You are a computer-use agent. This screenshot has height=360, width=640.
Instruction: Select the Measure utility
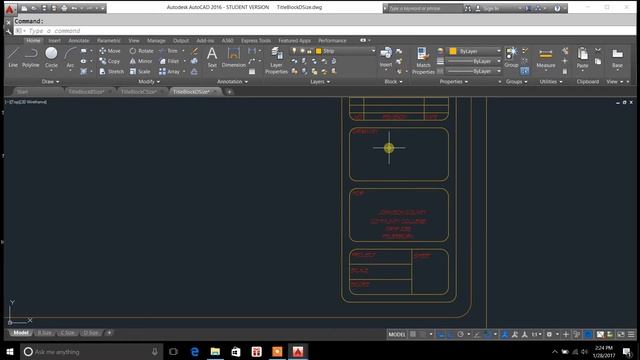coord(546,58)
